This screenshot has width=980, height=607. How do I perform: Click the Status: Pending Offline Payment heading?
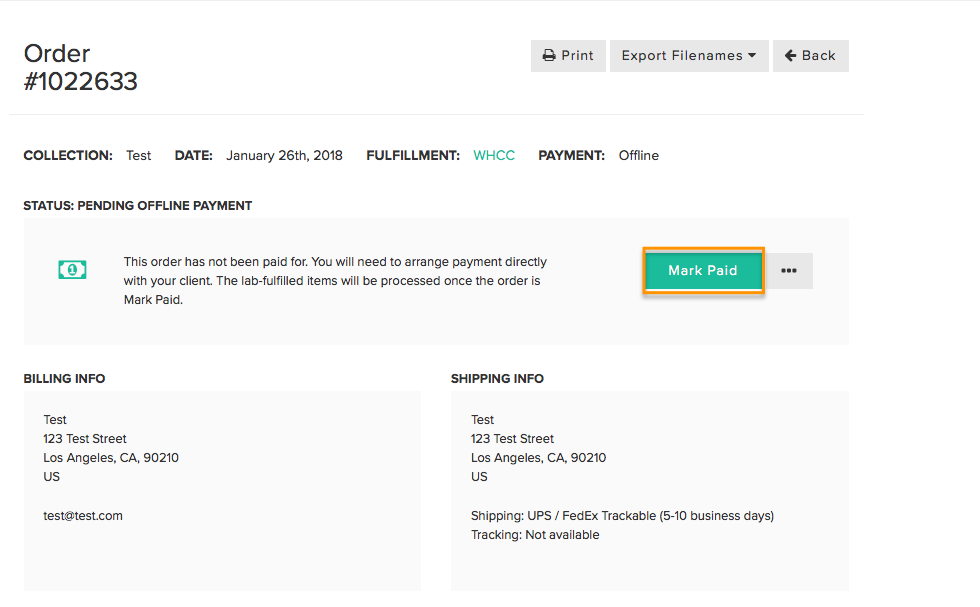point(138,206)
